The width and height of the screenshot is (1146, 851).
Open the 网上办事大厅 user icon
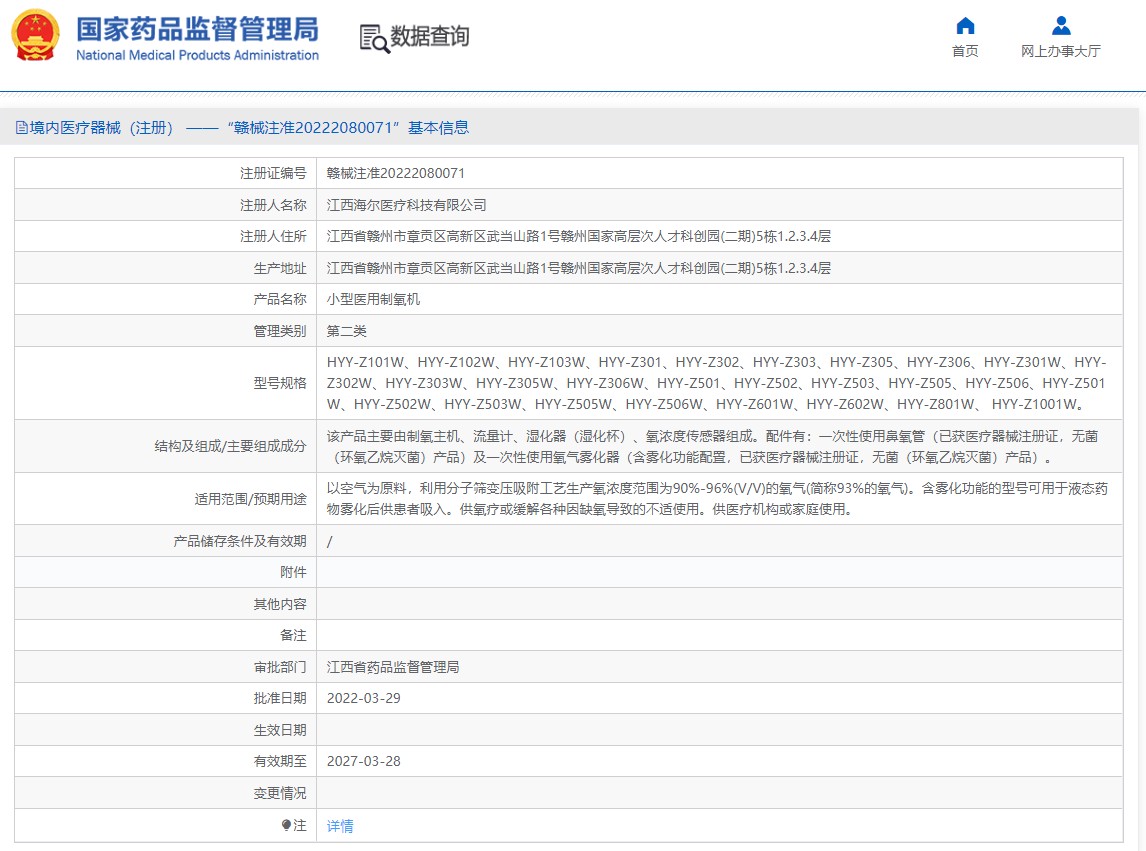coord(1060,26)
